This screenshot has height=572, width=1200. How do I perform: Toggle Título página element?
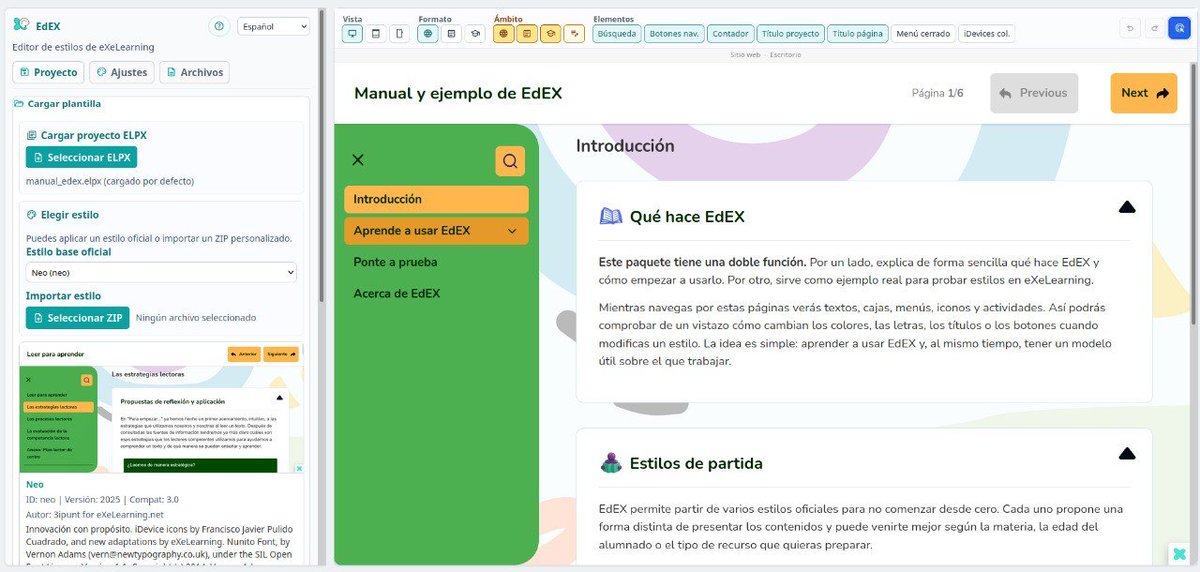coord(858,33)
